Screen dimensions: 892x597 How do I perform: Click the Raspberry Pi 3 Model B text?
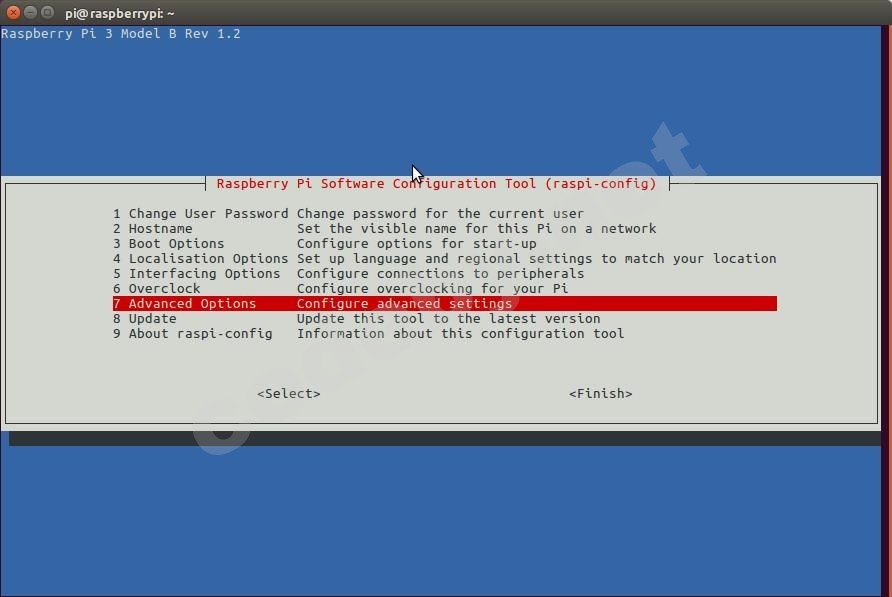[x=121, y=34]
